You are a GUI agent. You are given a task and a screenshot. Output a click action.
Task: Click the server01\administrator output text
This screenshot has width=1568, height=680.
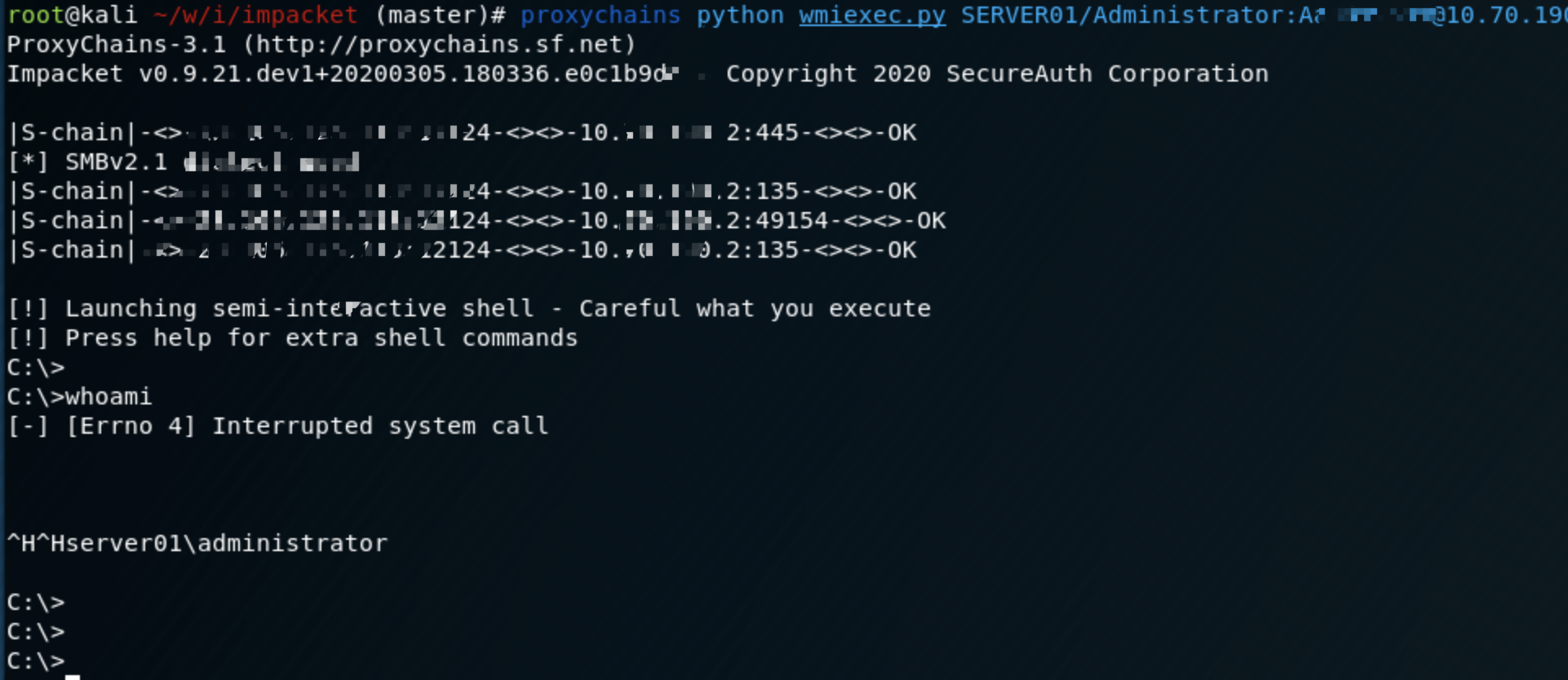[219, 544]
